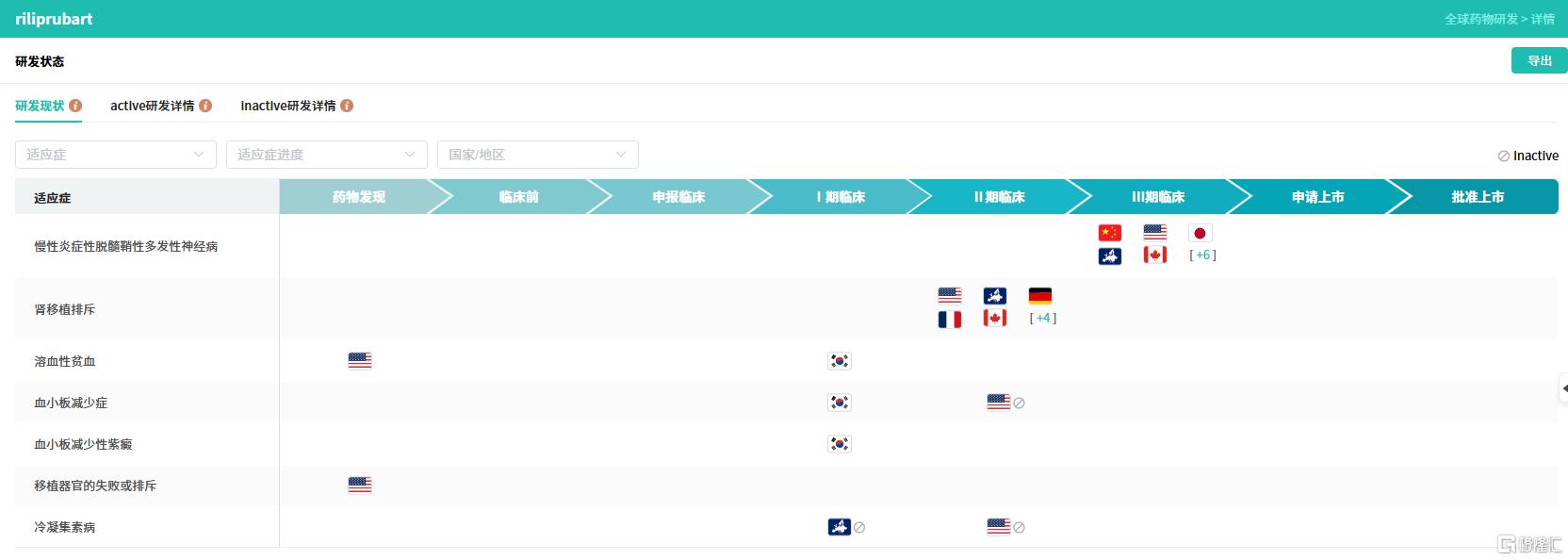Viewport: 1568px width, 560px height.
Task: Click the 申报临床 stage header
Action: pyautogui.click(x=678, y=197)
